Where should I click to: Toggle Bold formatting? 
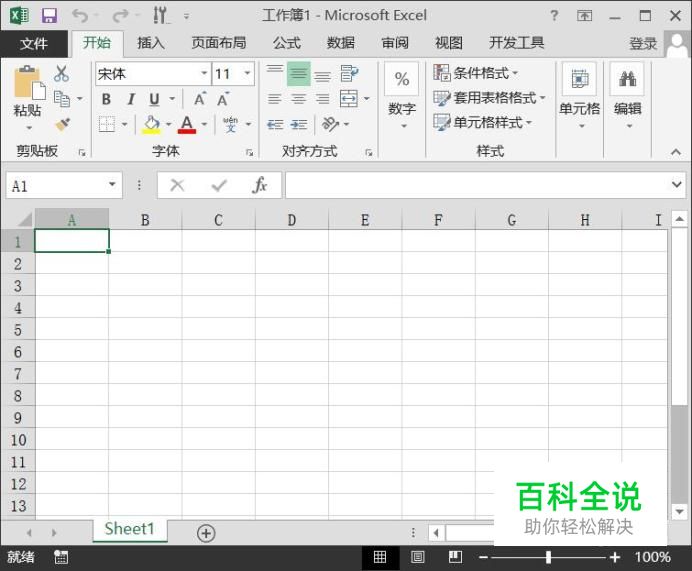pyautogui.click(x=106, y=99)
